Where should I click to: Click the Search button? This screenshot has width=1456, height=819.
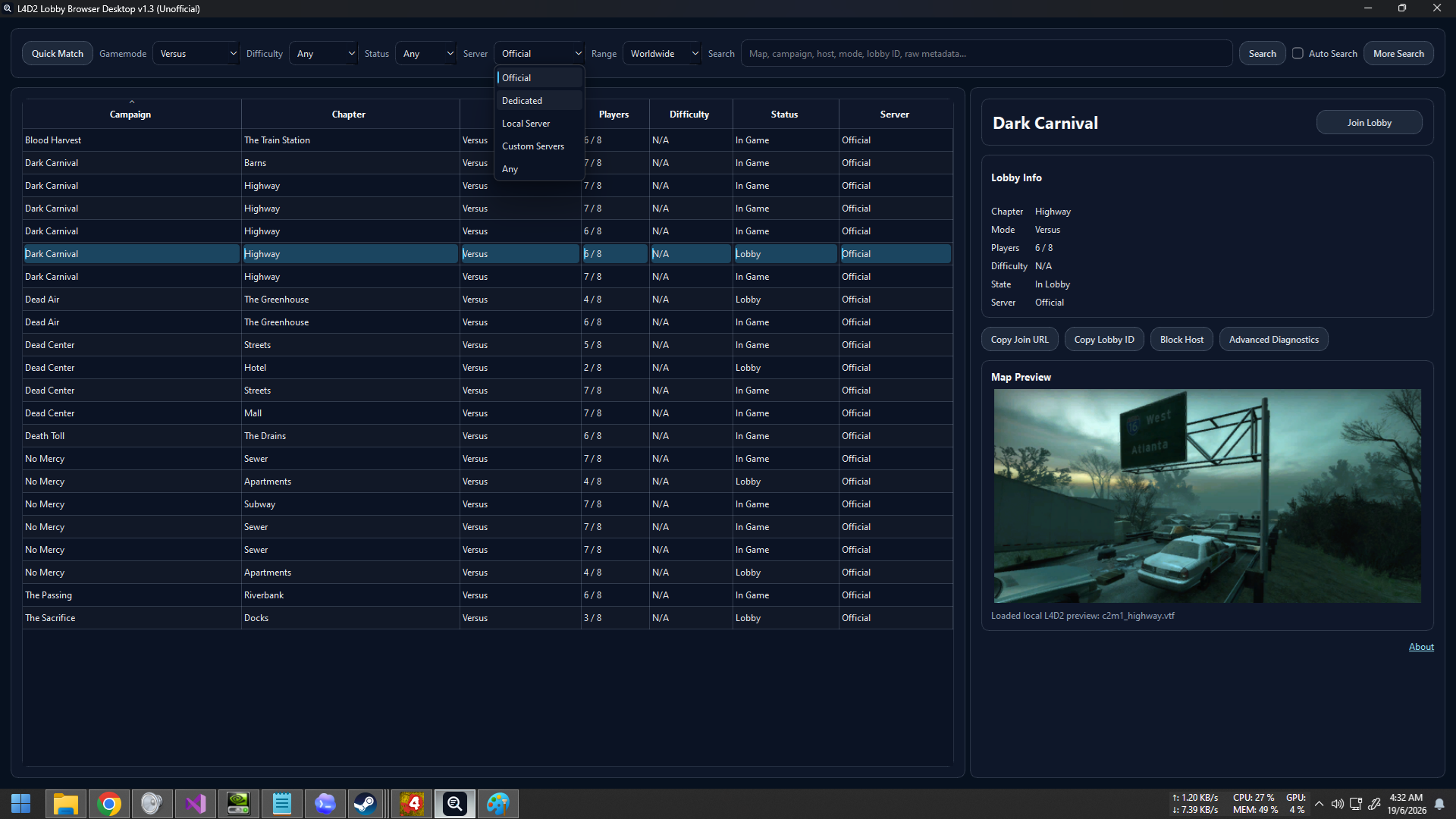pyautogui.click(x=1262, y=53)
